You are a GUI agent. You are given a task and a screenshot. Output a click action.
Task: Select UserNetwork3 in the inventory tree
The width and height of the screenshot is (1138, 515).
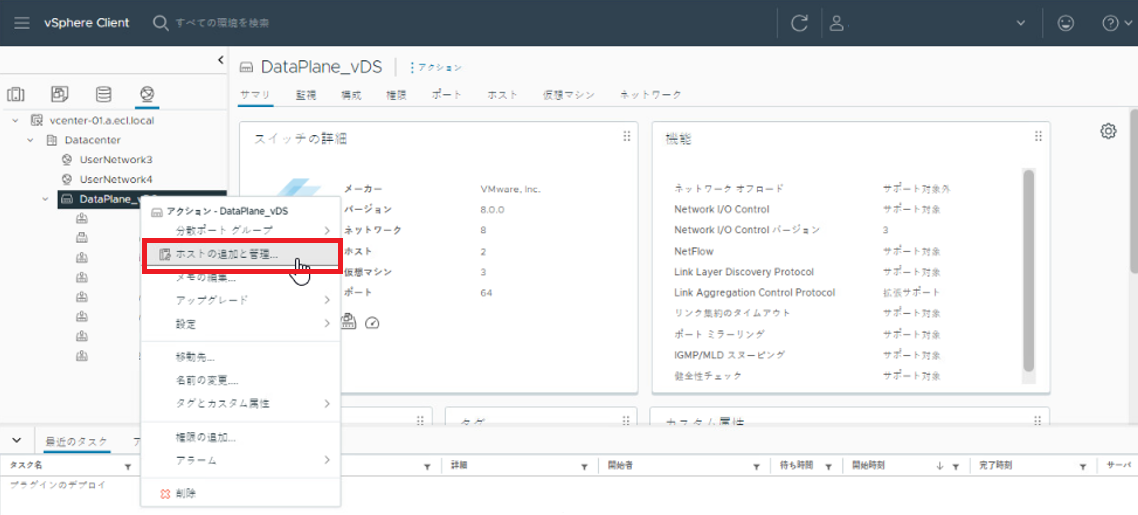click(115, 160)
